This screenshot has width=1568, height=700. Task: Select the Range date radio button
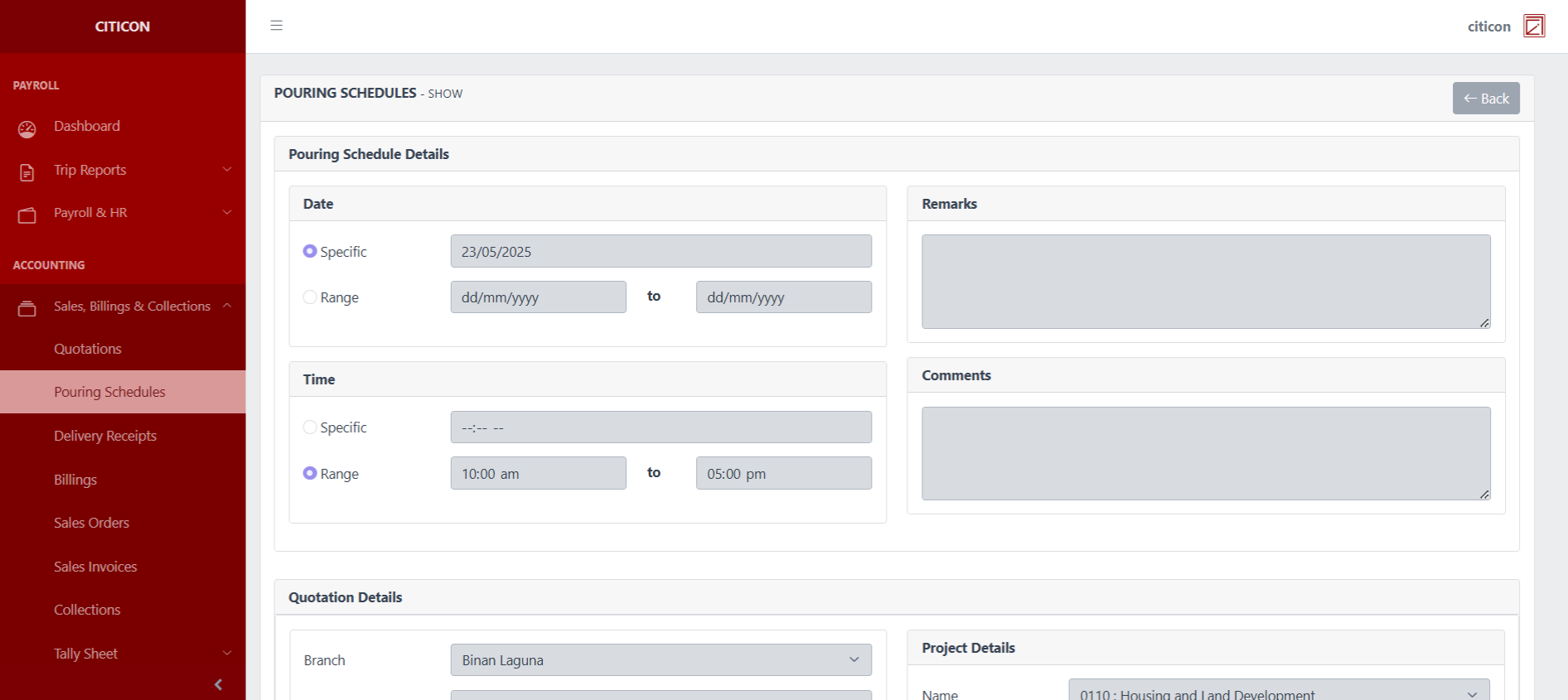pos(310,297)
